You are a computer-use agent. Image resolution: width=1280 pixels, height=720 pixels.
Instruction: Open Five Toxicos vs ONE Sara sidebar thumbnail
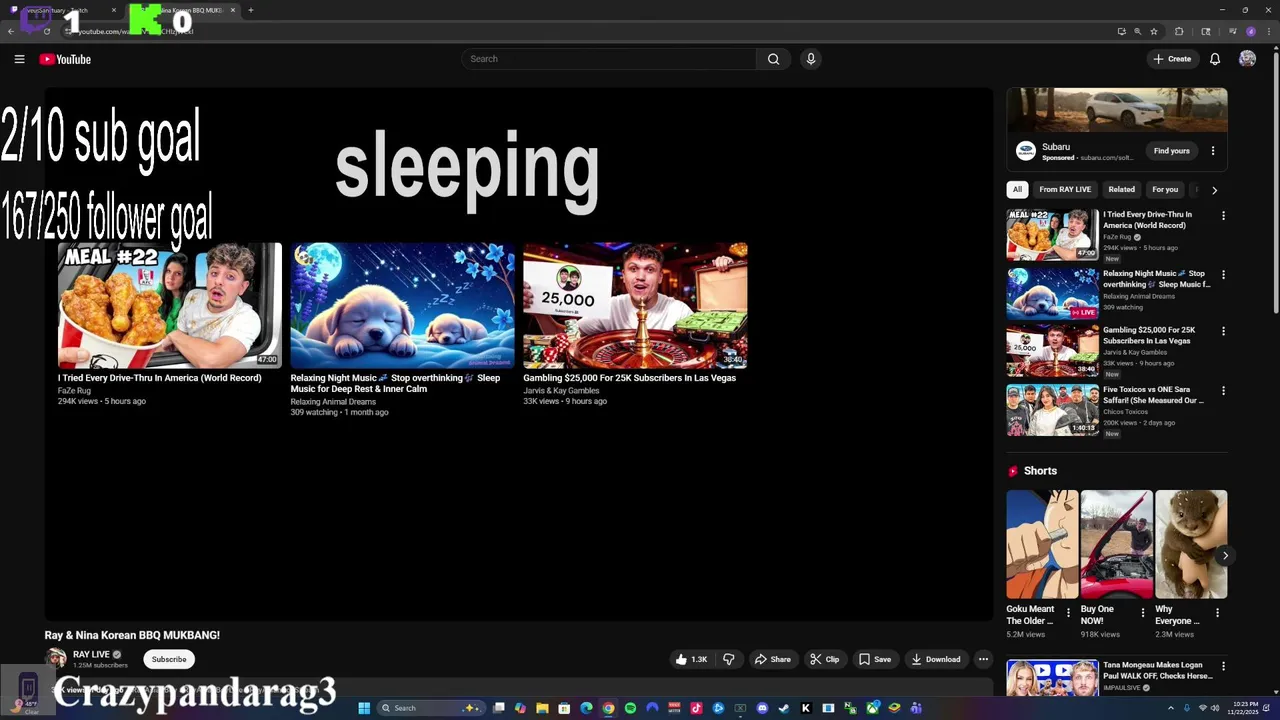coord(1052,410)
